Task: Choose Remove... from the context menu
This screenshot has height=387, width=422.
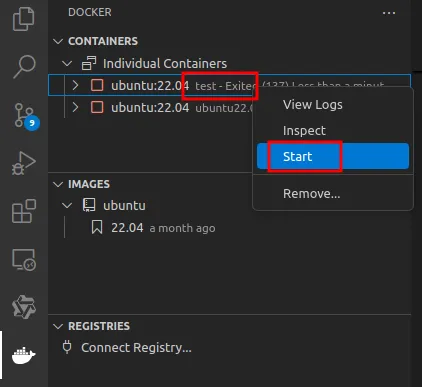Action: [x=333, y=193]
